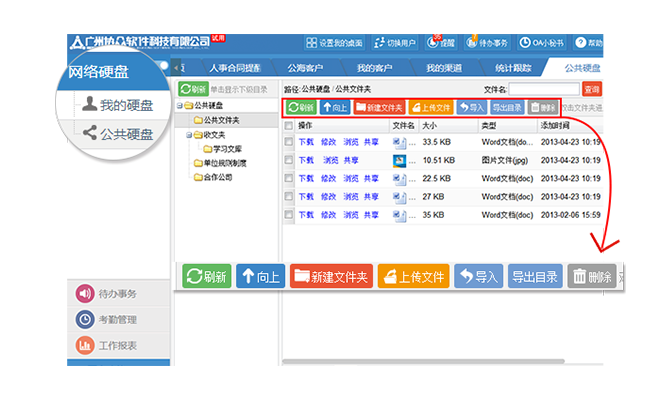670x412 pixels.
Task: Switch to the 公海客户 tab
Action: pos(308,68)
